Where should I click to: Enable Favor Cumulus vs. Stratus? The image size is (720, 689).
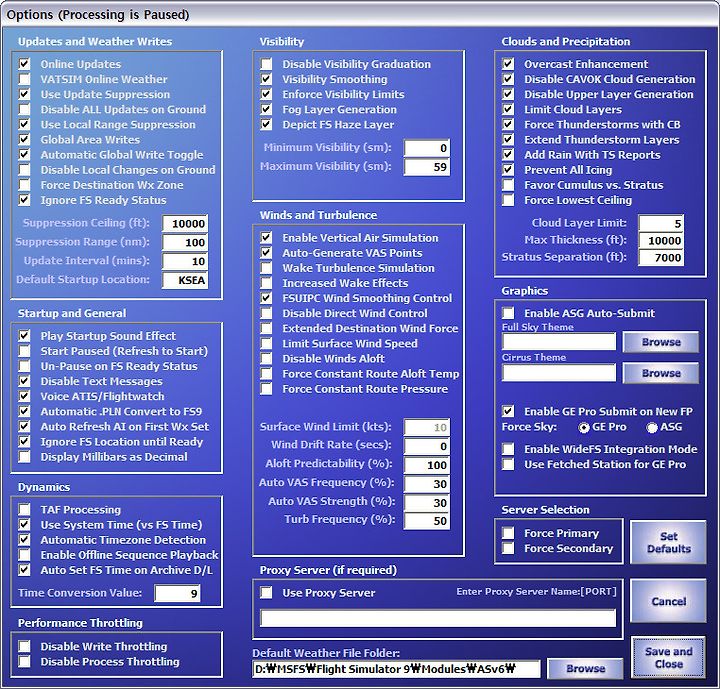(x=508, y=185)
